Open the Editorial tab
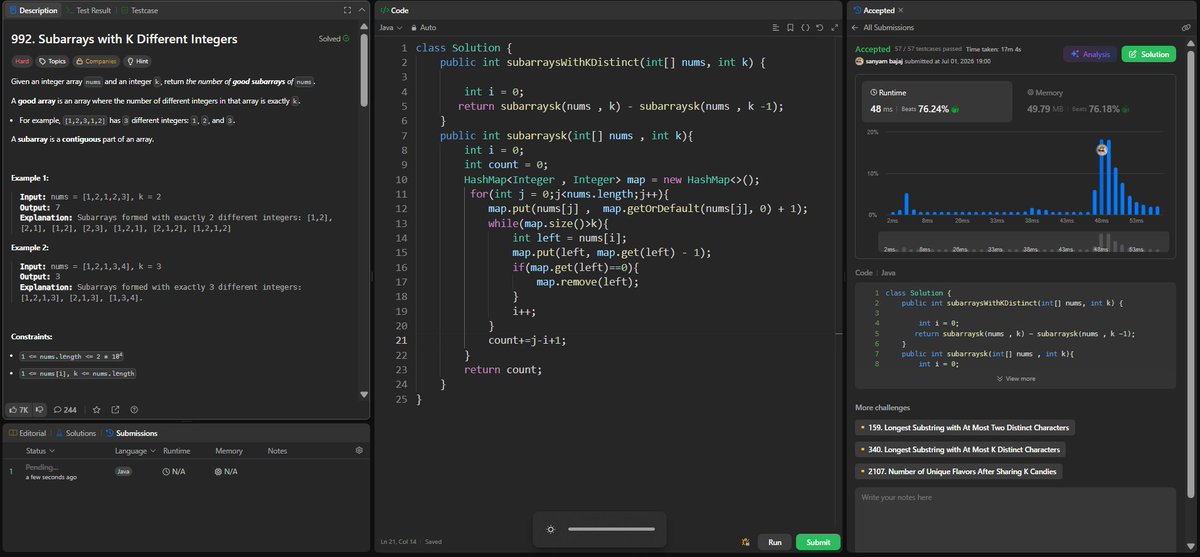The height and width of the screenshot is (557, 1200). tap(27, 433)
